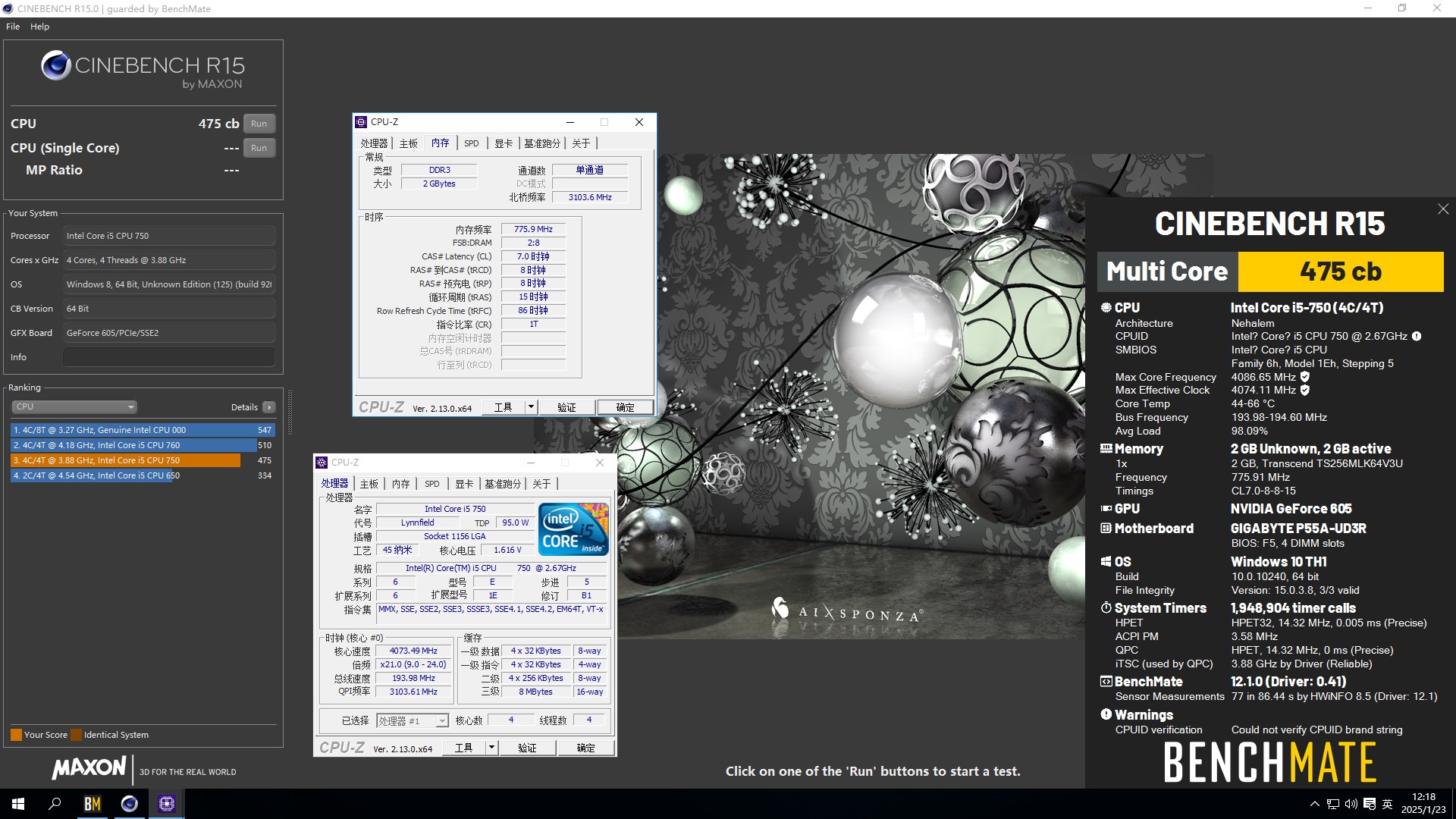This screenshot has width=1456, height=819.
Task: Run the CPU multi-core benchmark
Action: (x=259, y=124)
